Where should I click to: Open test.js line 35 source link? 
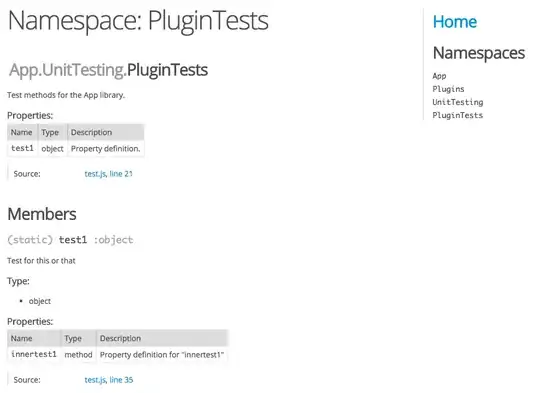pos(109,380)
